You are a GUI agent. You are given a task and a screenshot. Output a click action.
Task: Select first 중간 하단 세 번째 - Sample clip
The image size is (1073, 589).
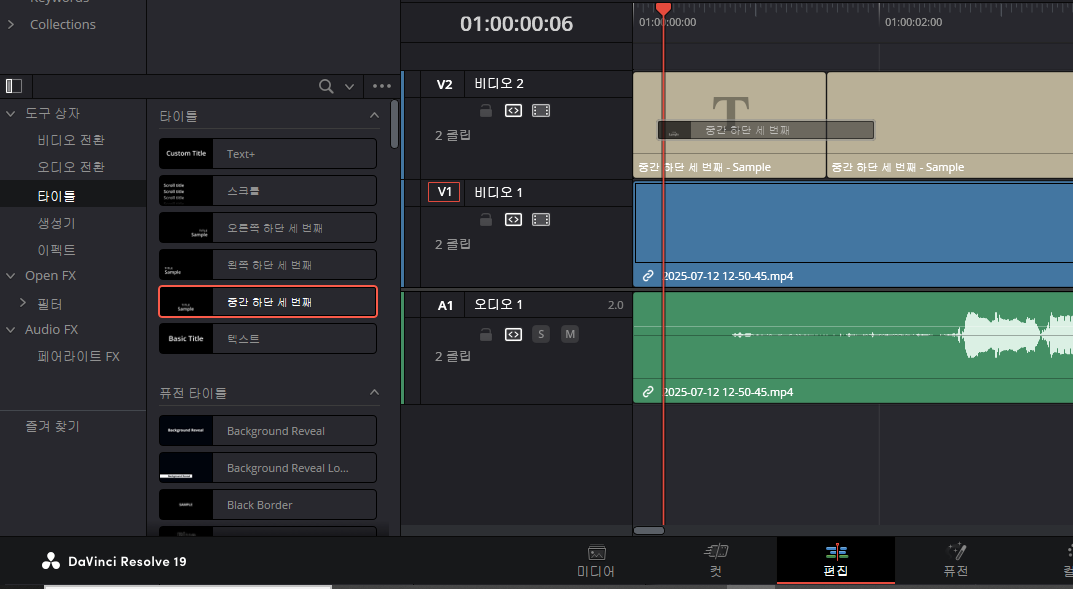pos(729,125)
